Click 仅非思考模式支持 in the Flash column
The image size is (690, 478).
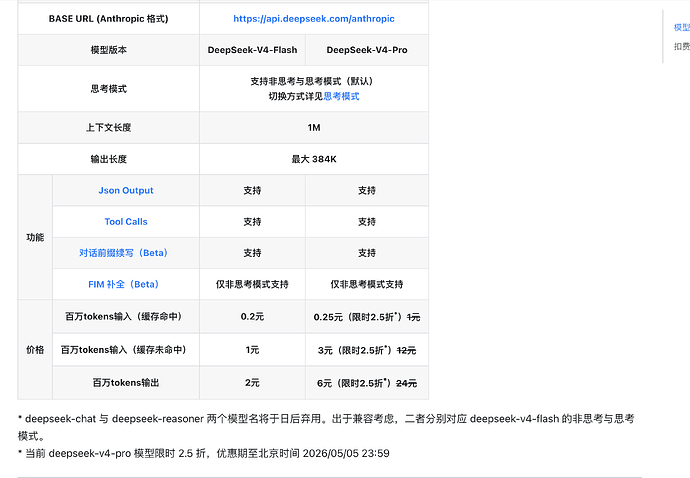253,284
